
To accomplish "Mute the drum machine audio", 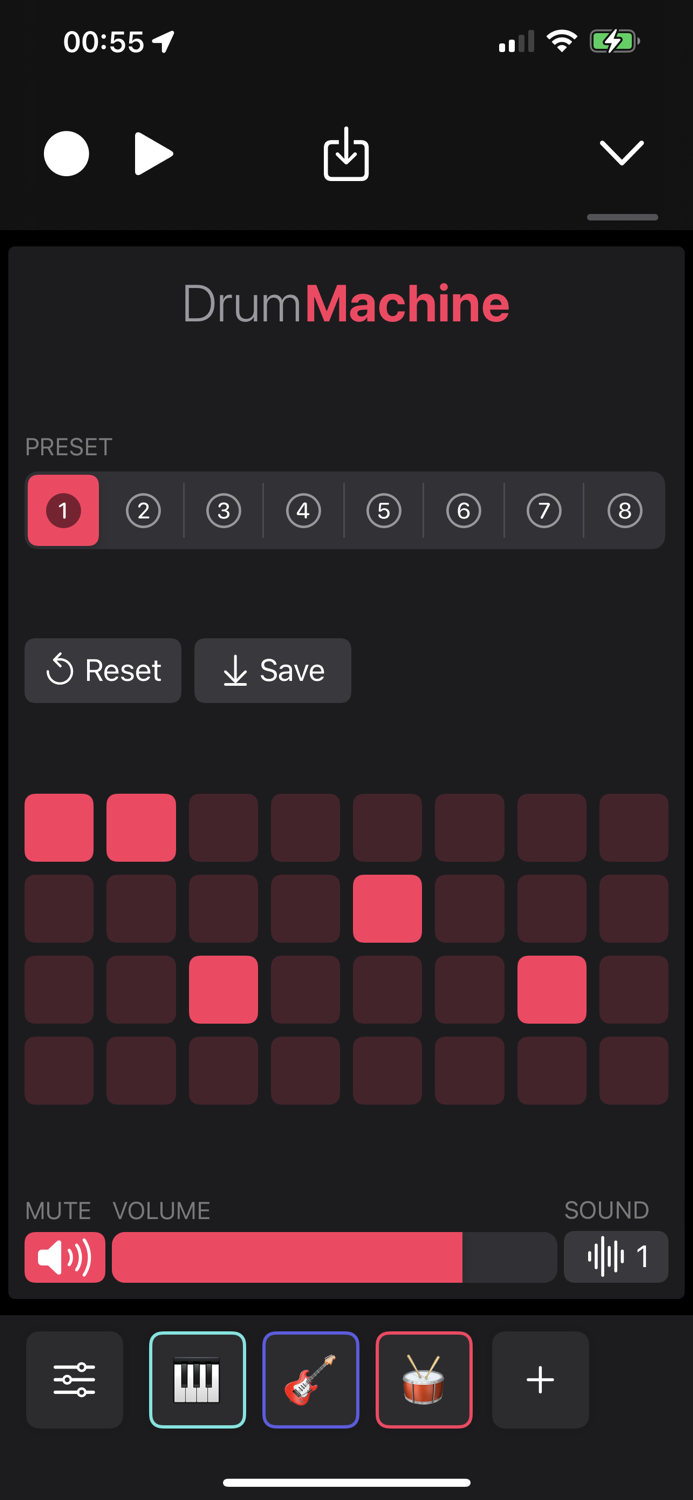I will [x=64, y=1256].
